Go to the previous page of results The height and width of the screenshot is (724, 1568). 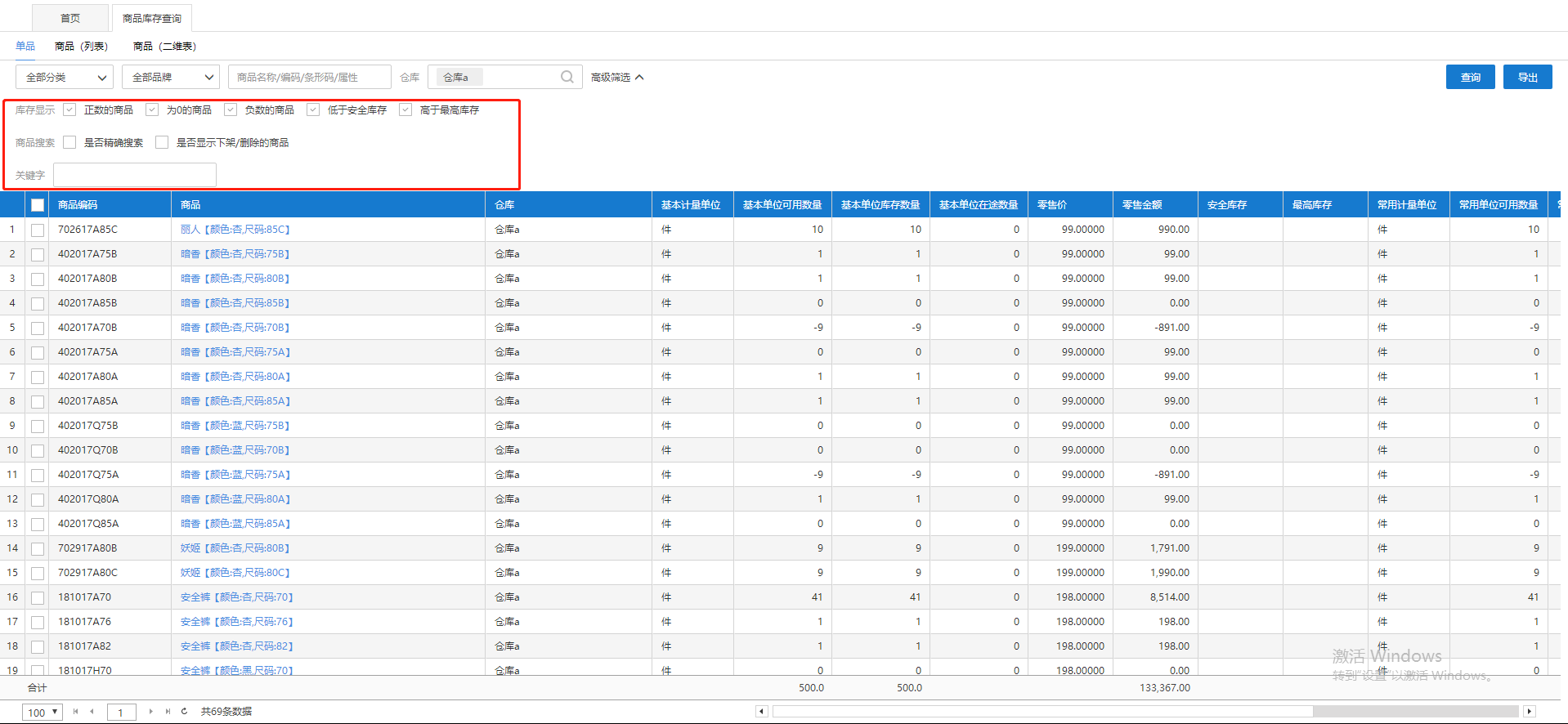click(x=92, y=712)
